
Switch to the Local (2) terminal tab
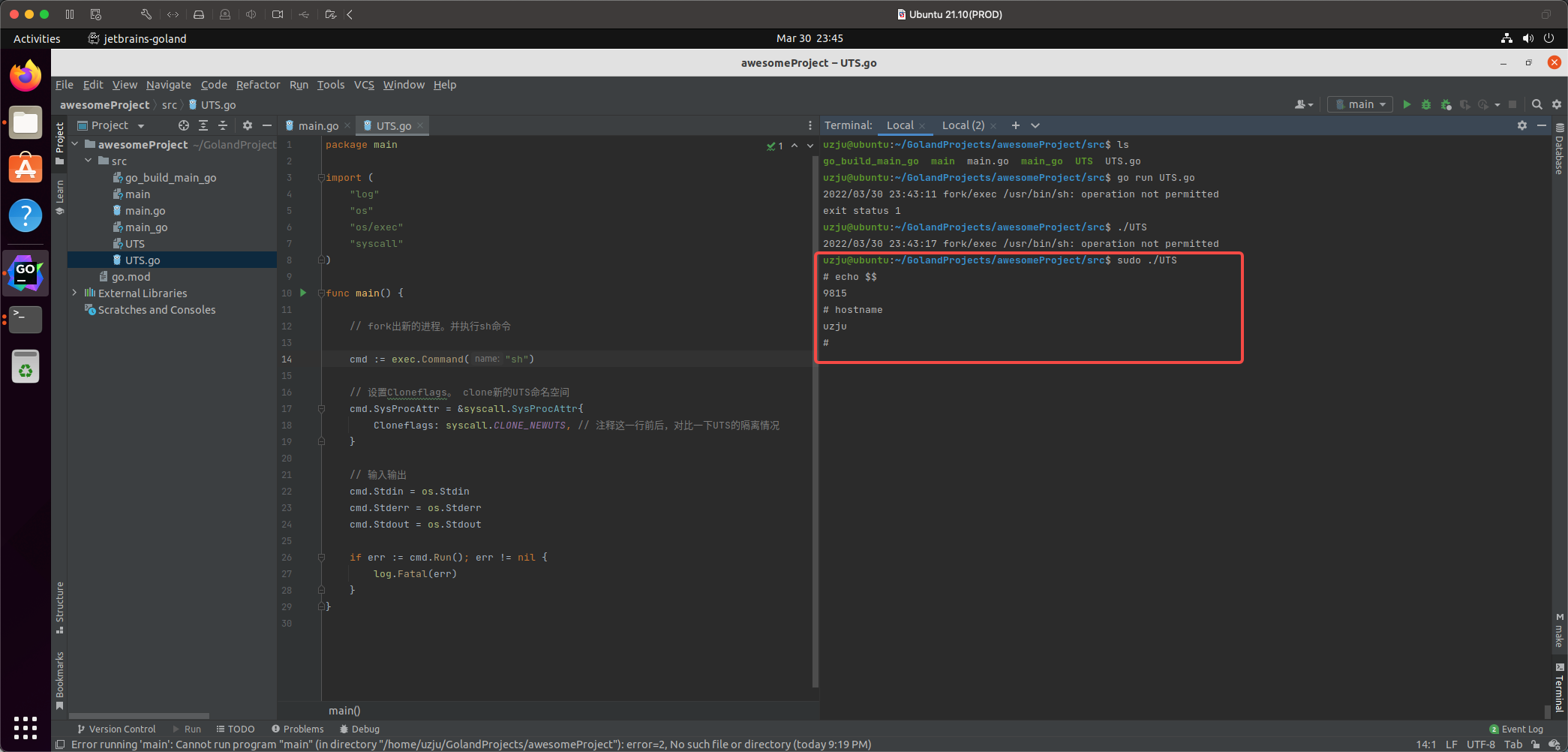click(963, 125)
